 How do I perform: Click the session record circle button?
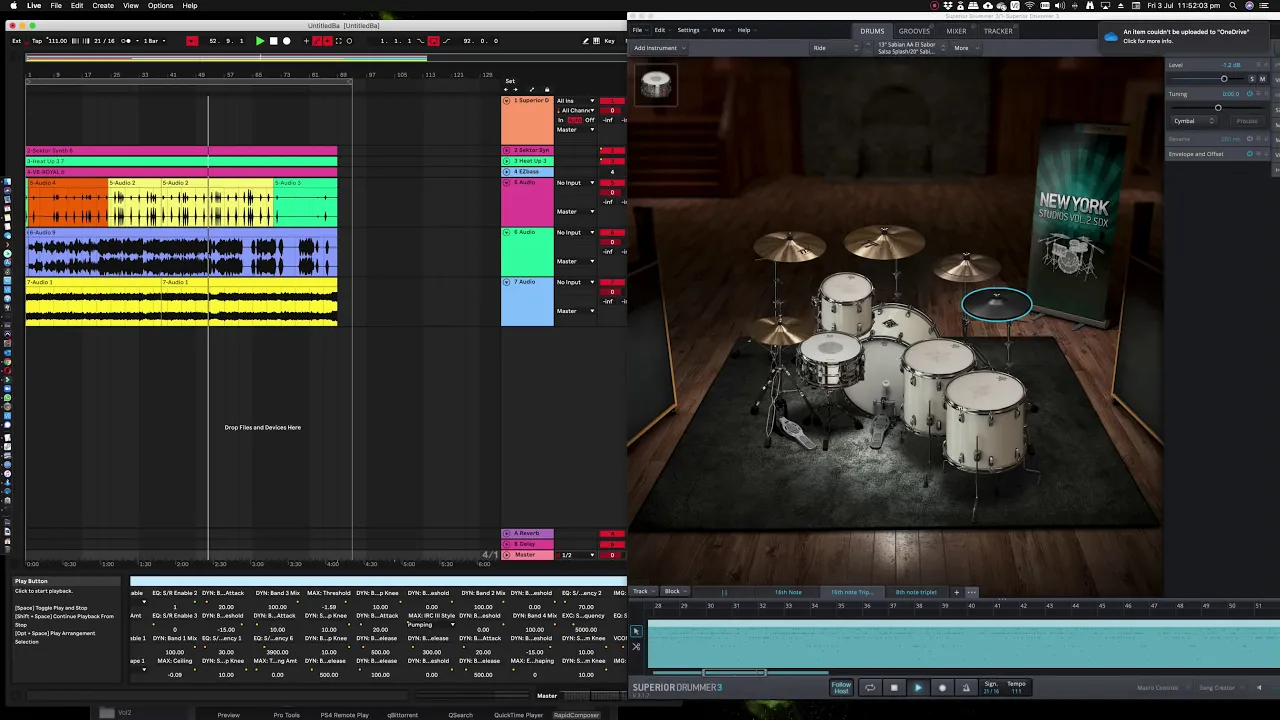349,41
